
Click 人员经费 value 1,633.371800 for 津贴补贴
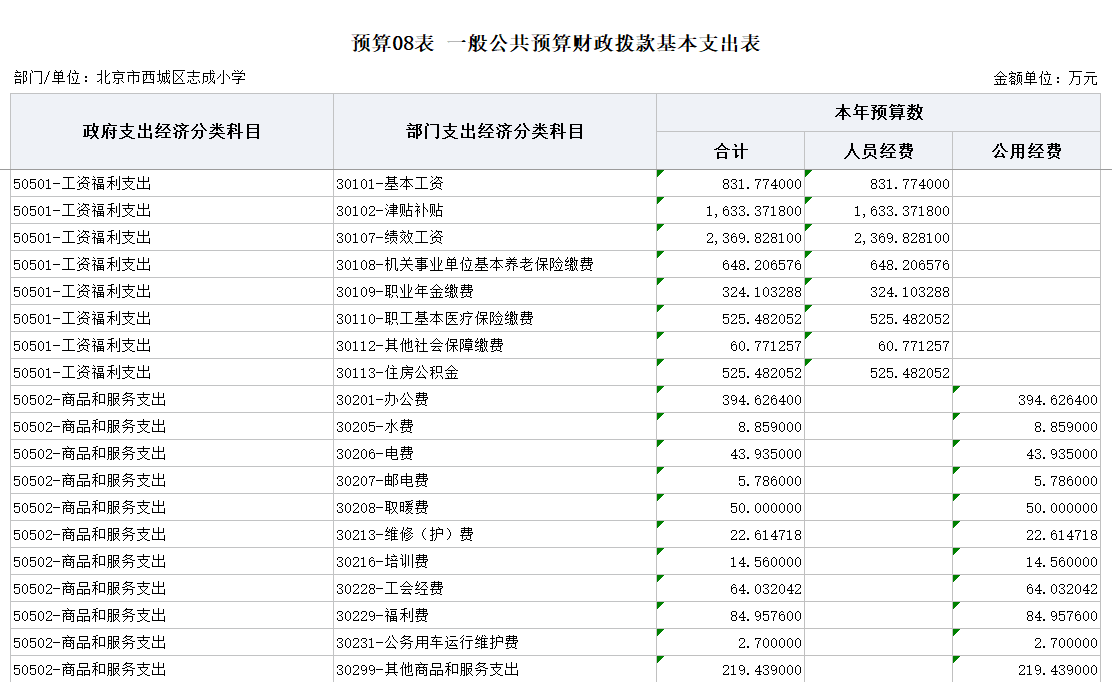pos(879,211)
